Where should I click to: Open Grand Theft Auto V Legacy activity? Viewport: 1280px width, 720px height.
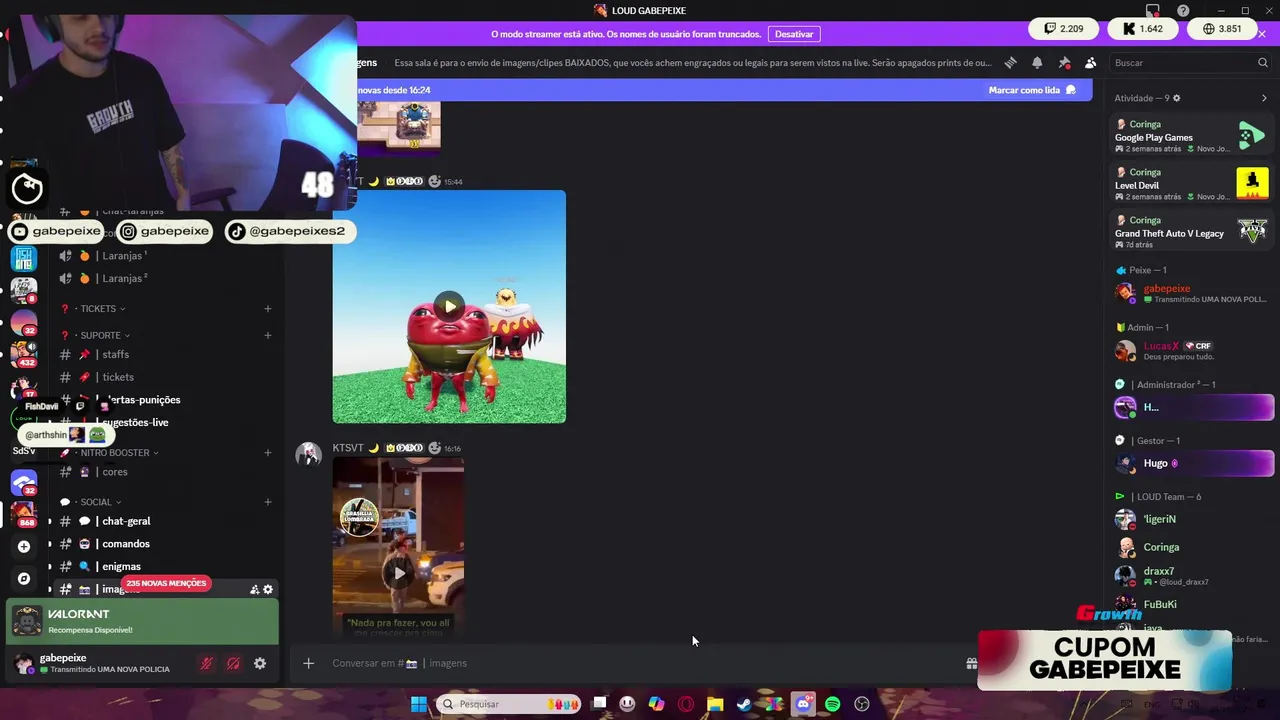point(1192,232)
